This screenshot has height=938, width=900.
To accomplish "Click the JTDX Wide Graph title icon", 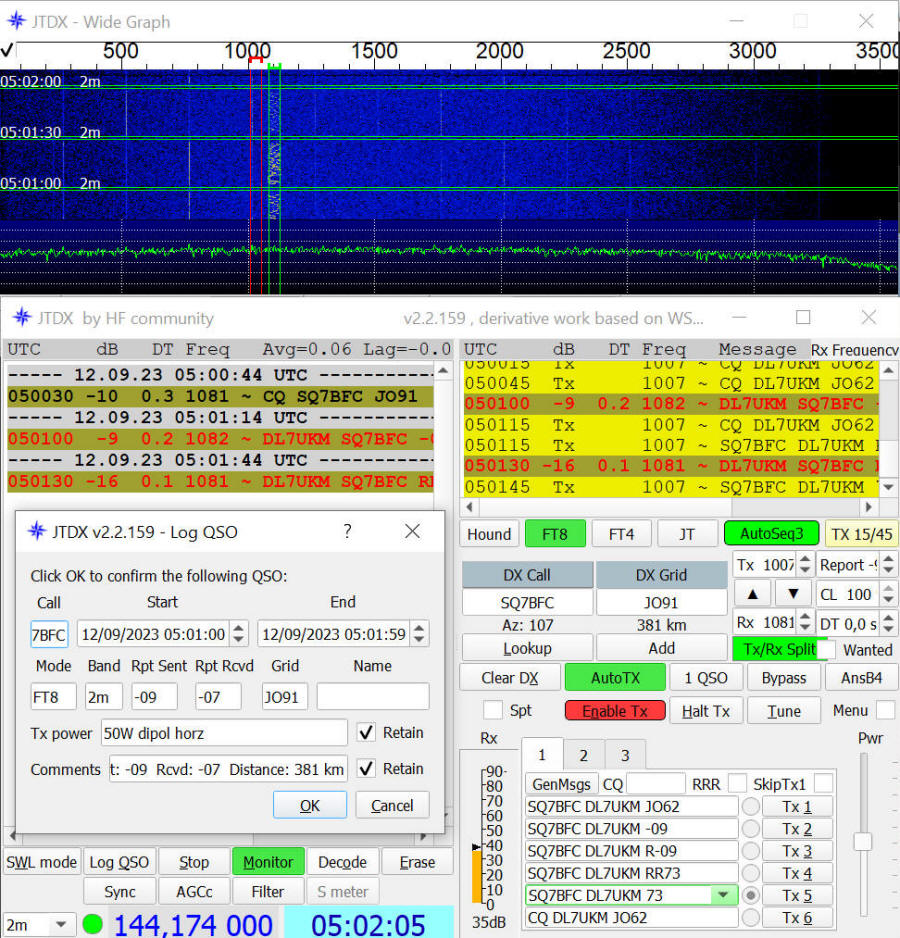I will pyautogui.click(x=17, y=21).
